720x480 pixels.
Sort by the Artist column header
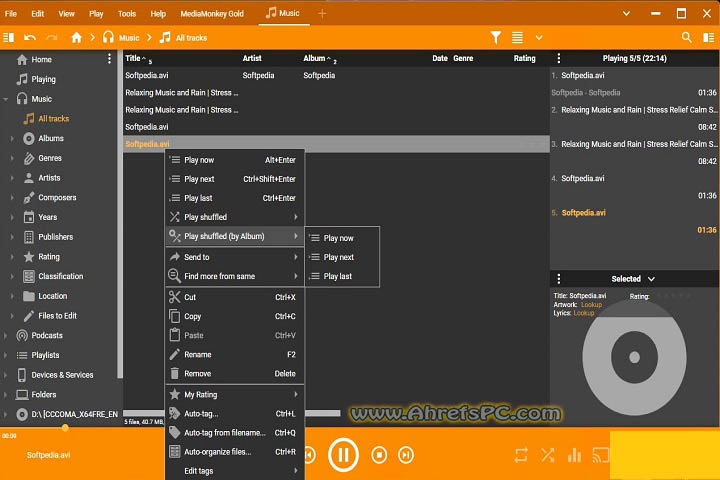[x=252, y=58]
